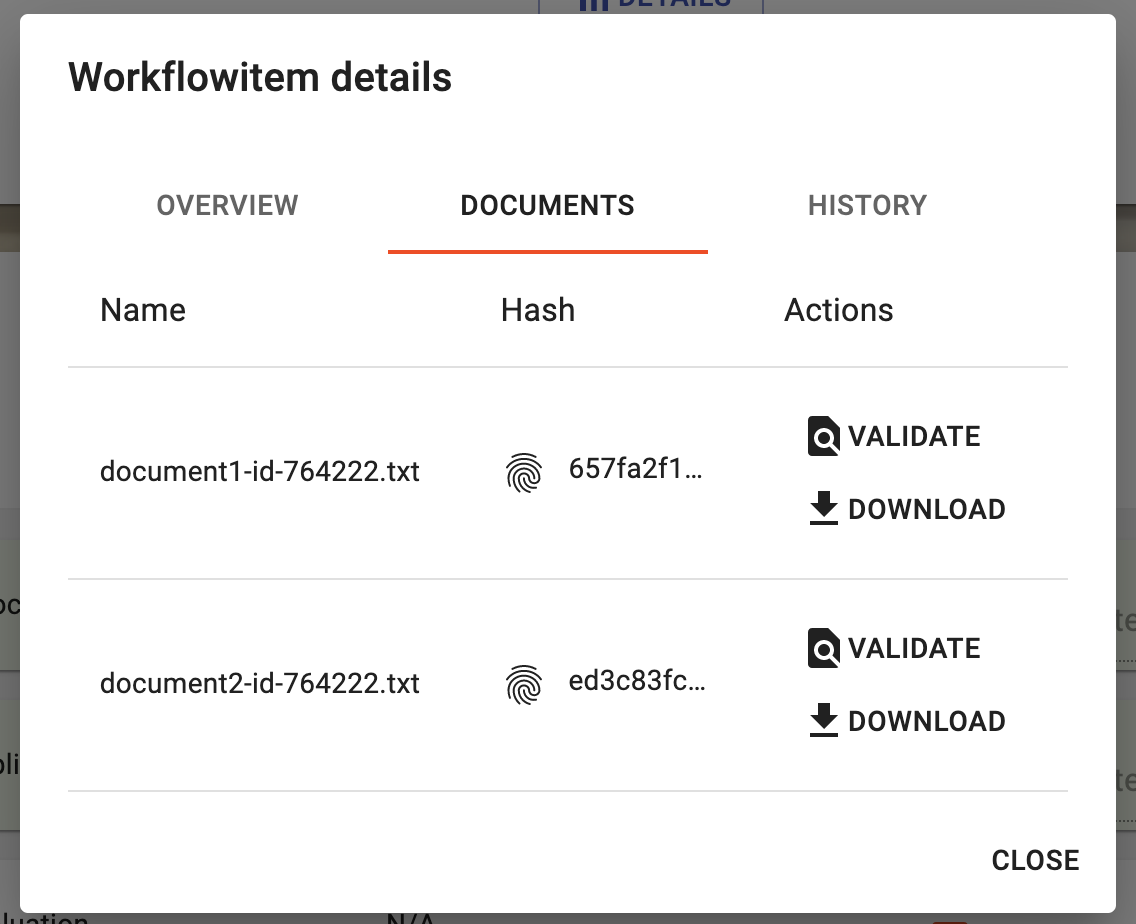
Task: Select the file name document1-id-764222.txt
Action: click(260, 471)
